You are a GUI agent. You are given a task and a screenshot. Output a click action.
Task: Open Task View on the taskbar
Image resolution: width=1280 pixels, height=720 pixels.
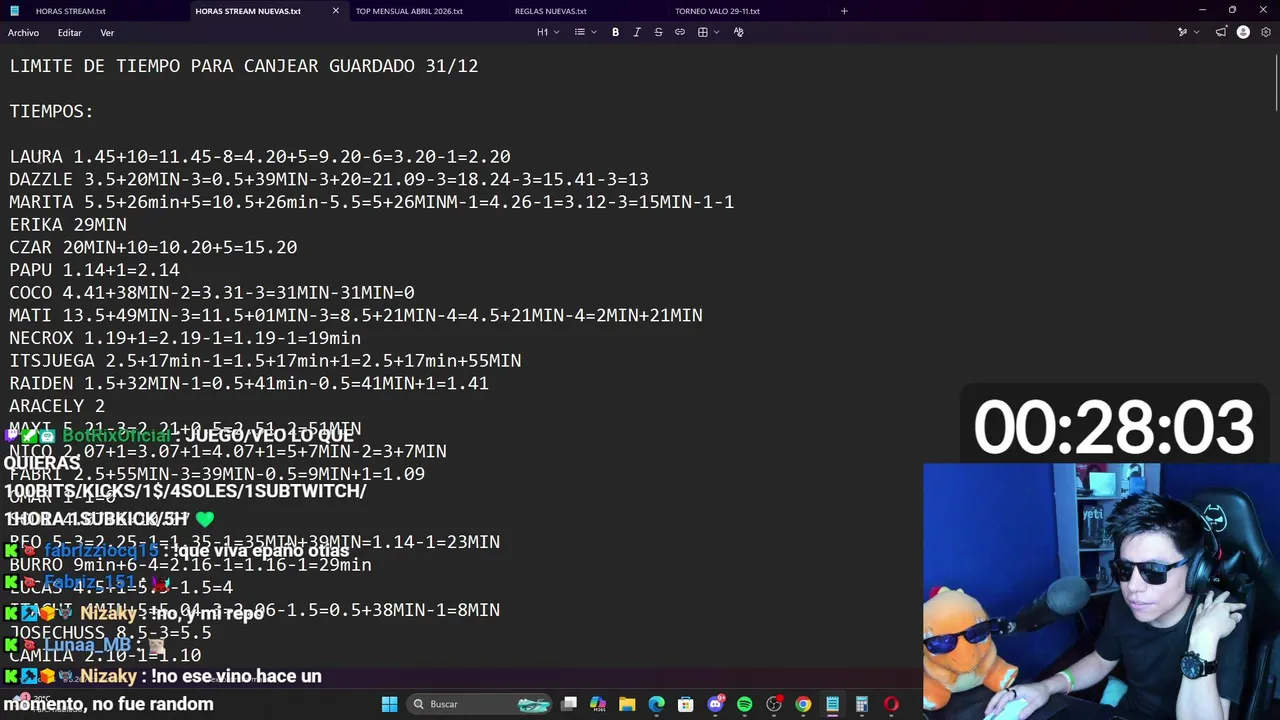(569, 704)
